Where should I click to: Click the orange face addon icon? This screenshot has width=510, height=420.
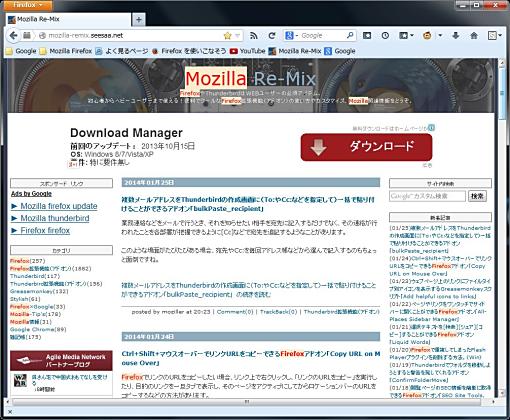[427, 35]
